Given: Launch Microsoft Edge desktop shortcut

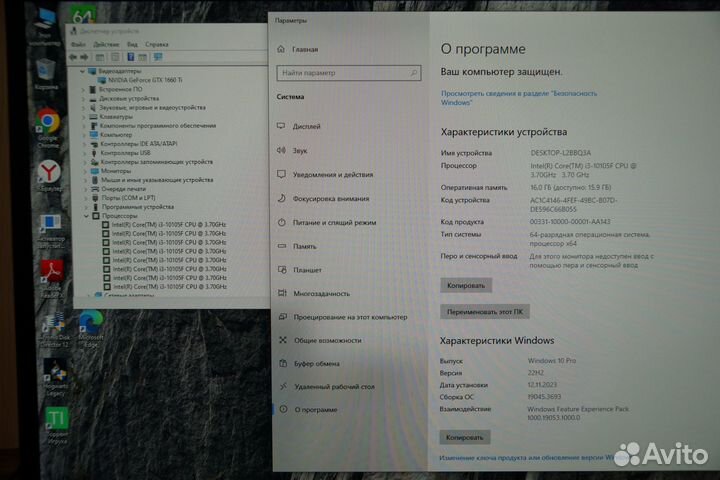Looking at the screenshot, I should pyautogui.click(x=90, y=323).
